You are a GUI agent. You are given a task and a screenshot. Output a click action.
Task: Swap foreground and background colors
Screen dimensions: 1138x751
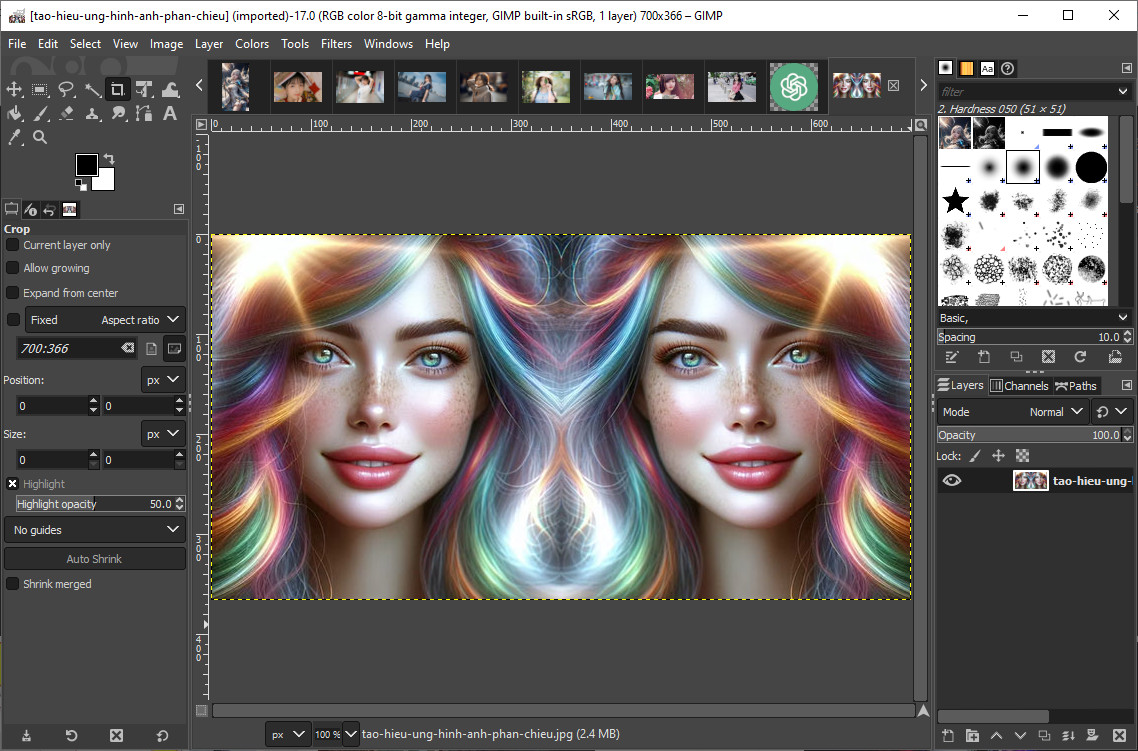click(108, 159)
